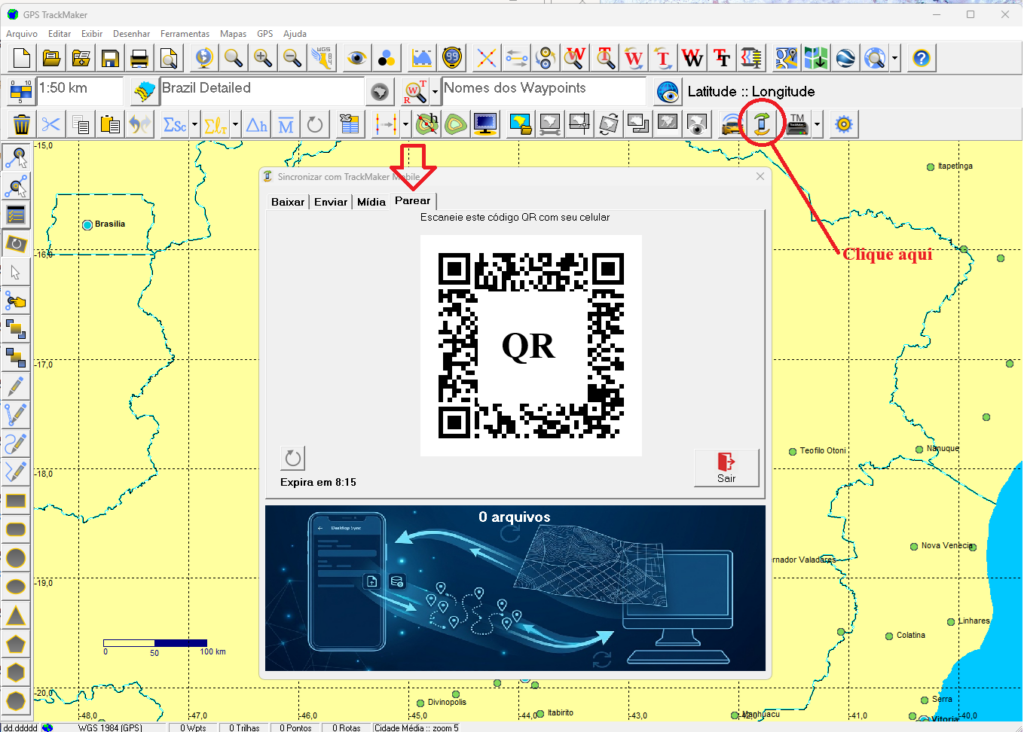The height and width of the screenshot is (732, 1024).
Task: Click the QR code image
Action: (x=530, y=345)
